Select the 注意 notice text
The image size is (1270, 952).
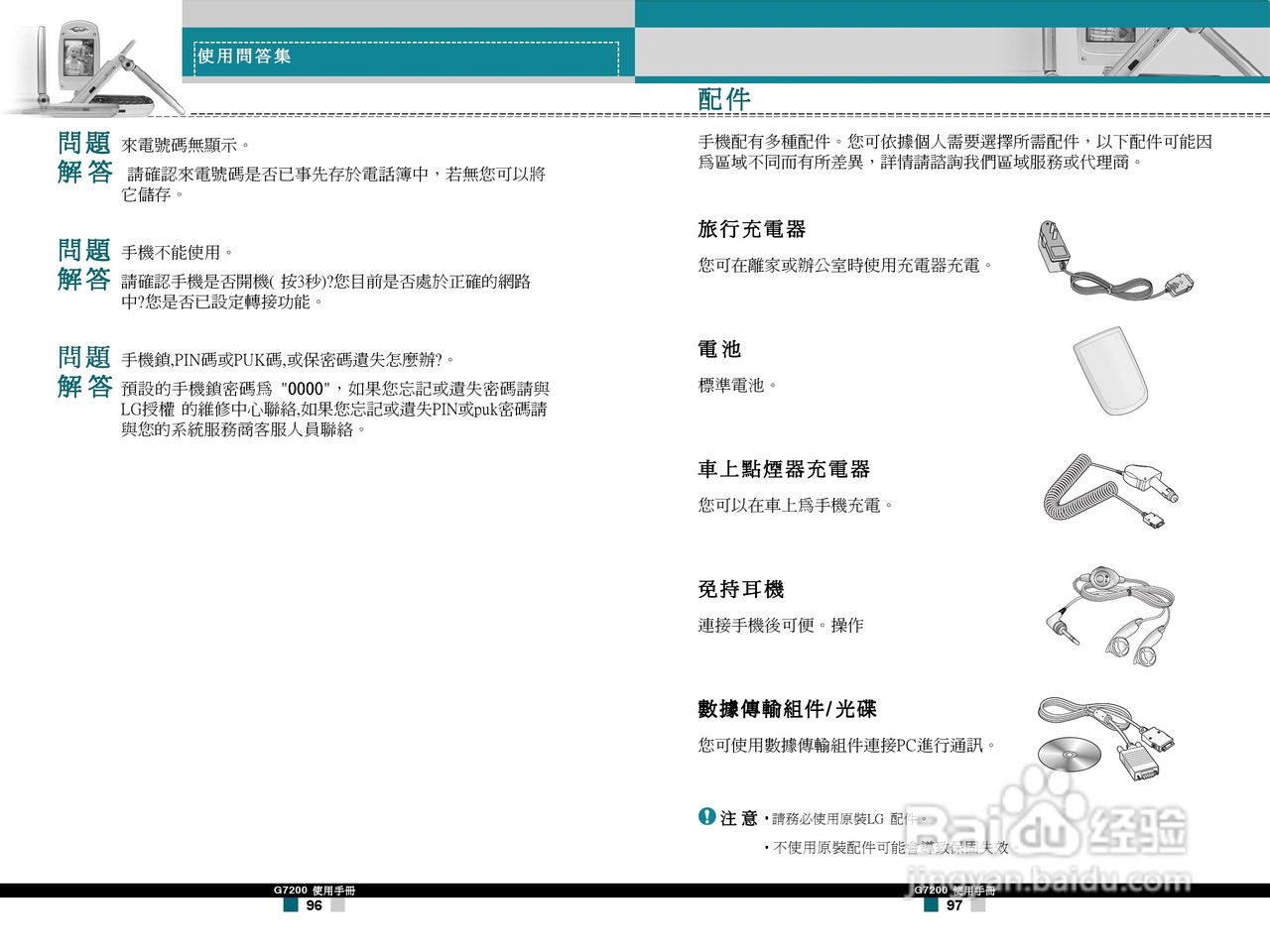738,816
